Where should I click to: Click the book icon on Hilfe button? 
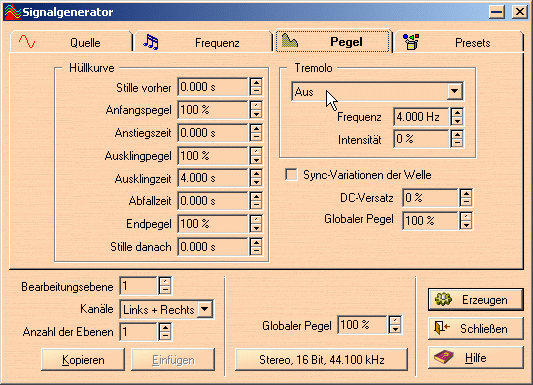coord(444,357)
